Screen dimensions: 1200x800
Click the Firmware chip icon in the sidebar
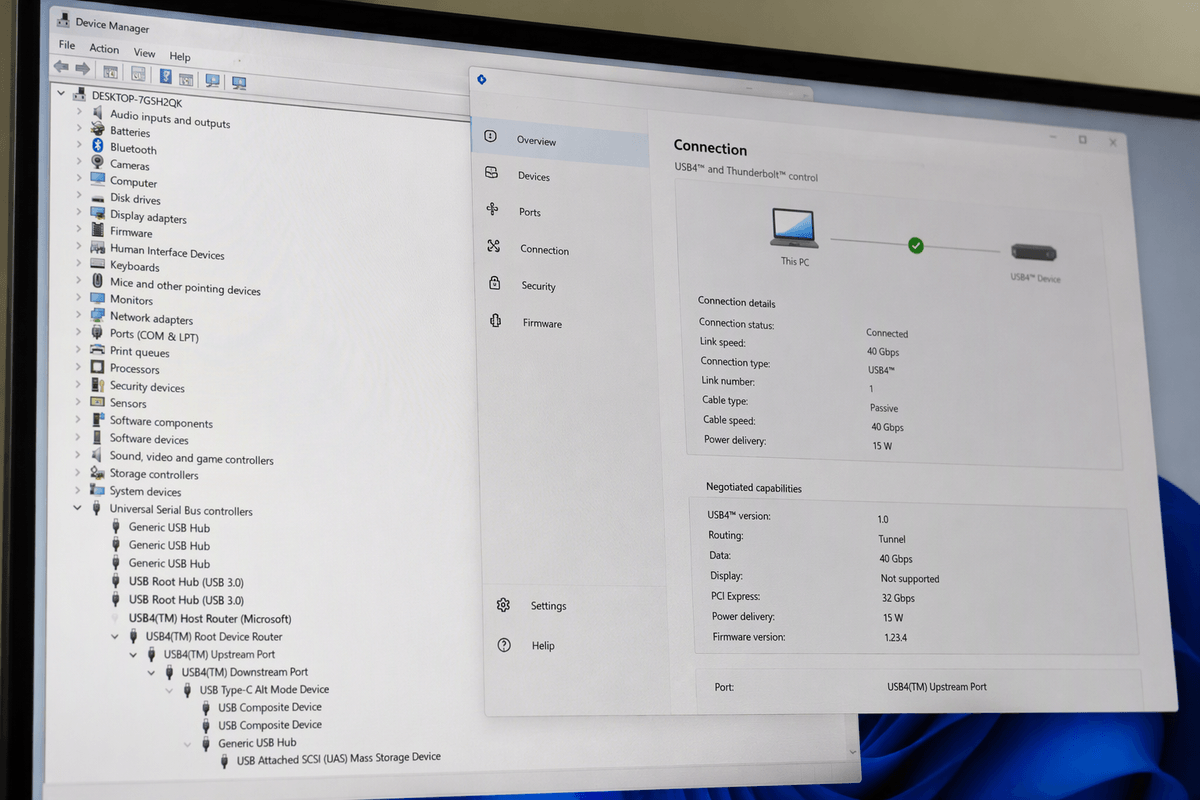495,321
